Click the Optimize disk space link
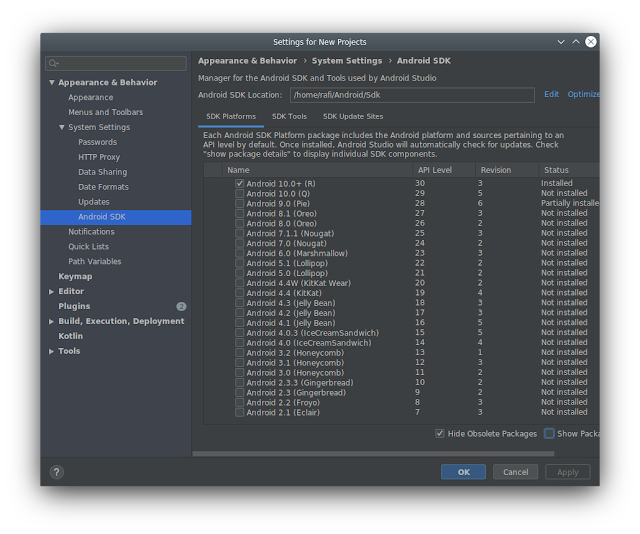 583,94
